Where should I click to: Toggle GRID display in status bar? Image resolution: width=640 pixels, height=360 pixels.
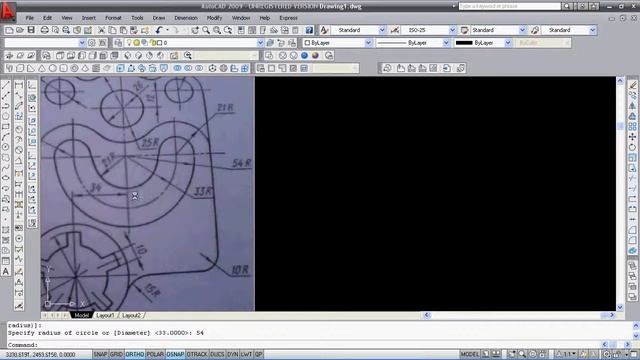pos(116,354)
